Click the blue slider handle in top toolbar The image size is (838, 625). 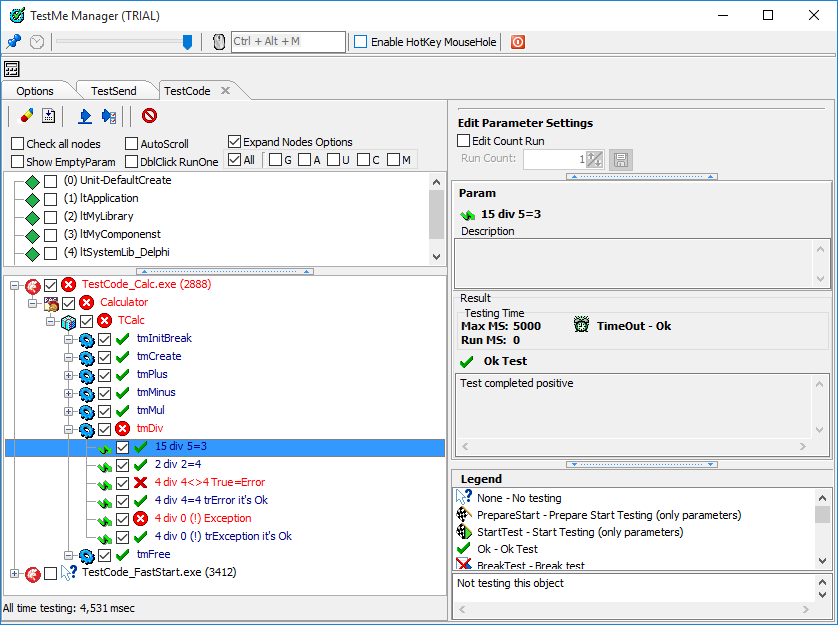(187, 42)
